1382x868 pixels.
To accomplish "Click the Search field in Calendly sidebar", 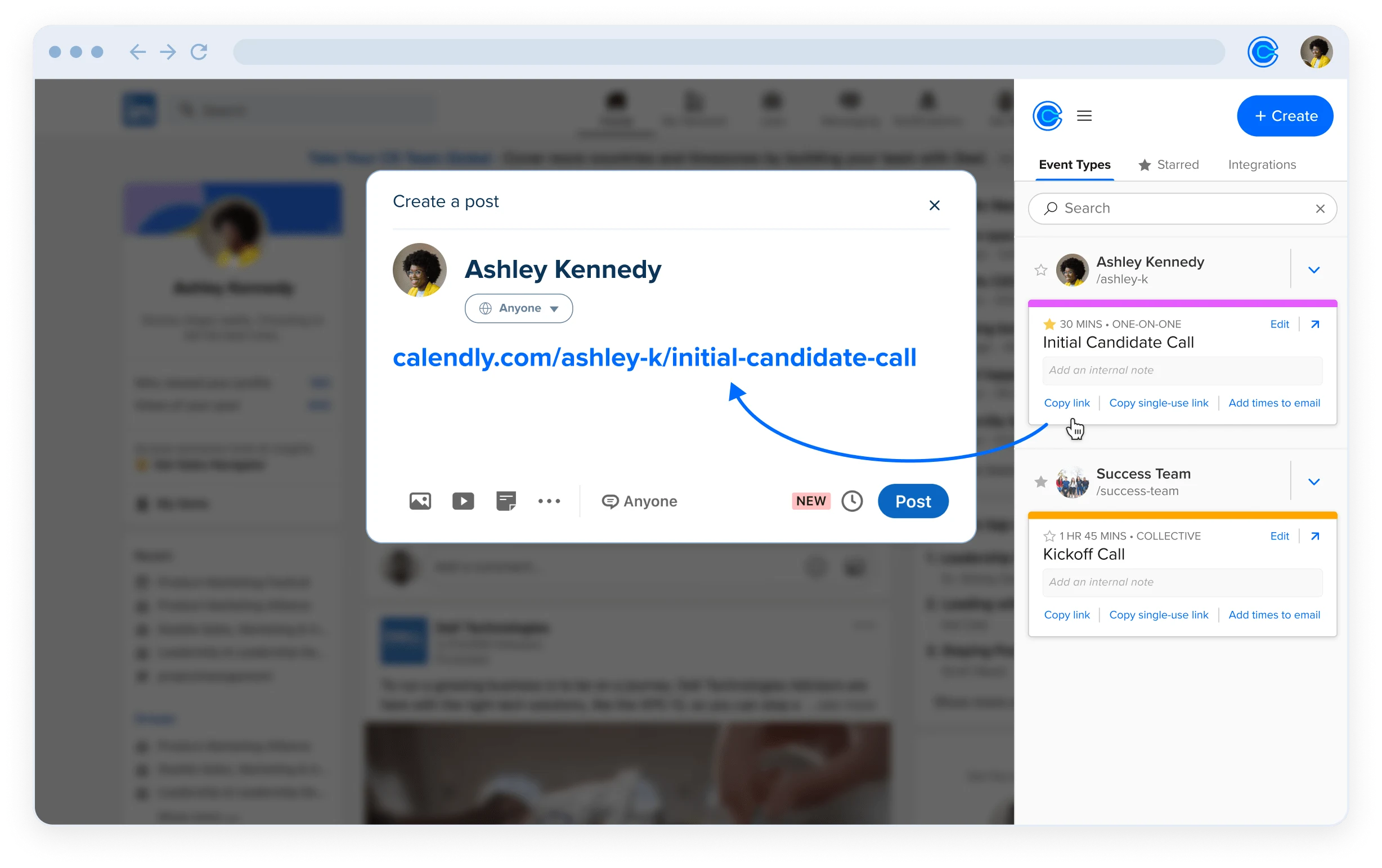I will (x=1182, y=209).
